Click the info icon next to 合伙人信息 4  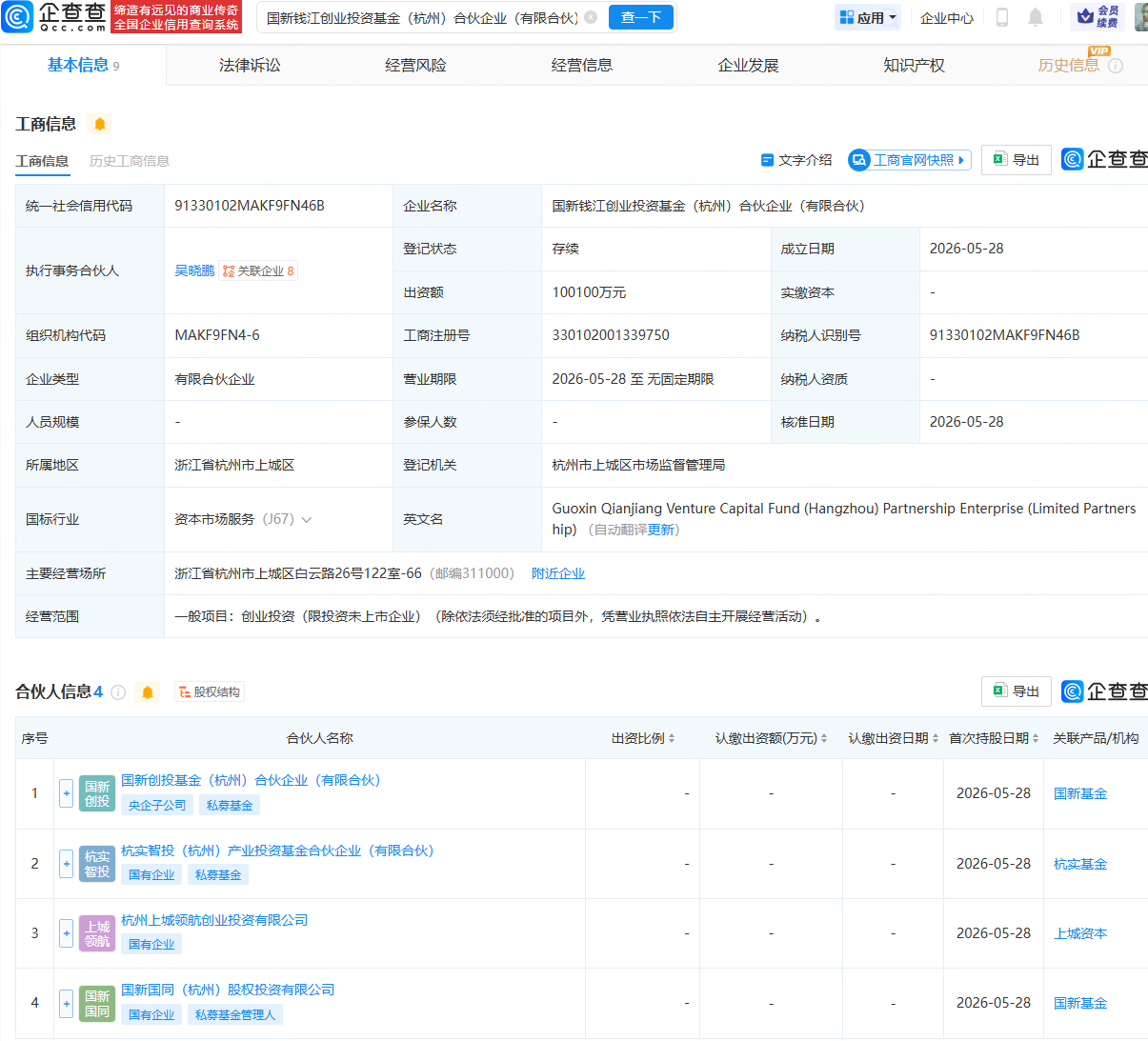[118, 692]
